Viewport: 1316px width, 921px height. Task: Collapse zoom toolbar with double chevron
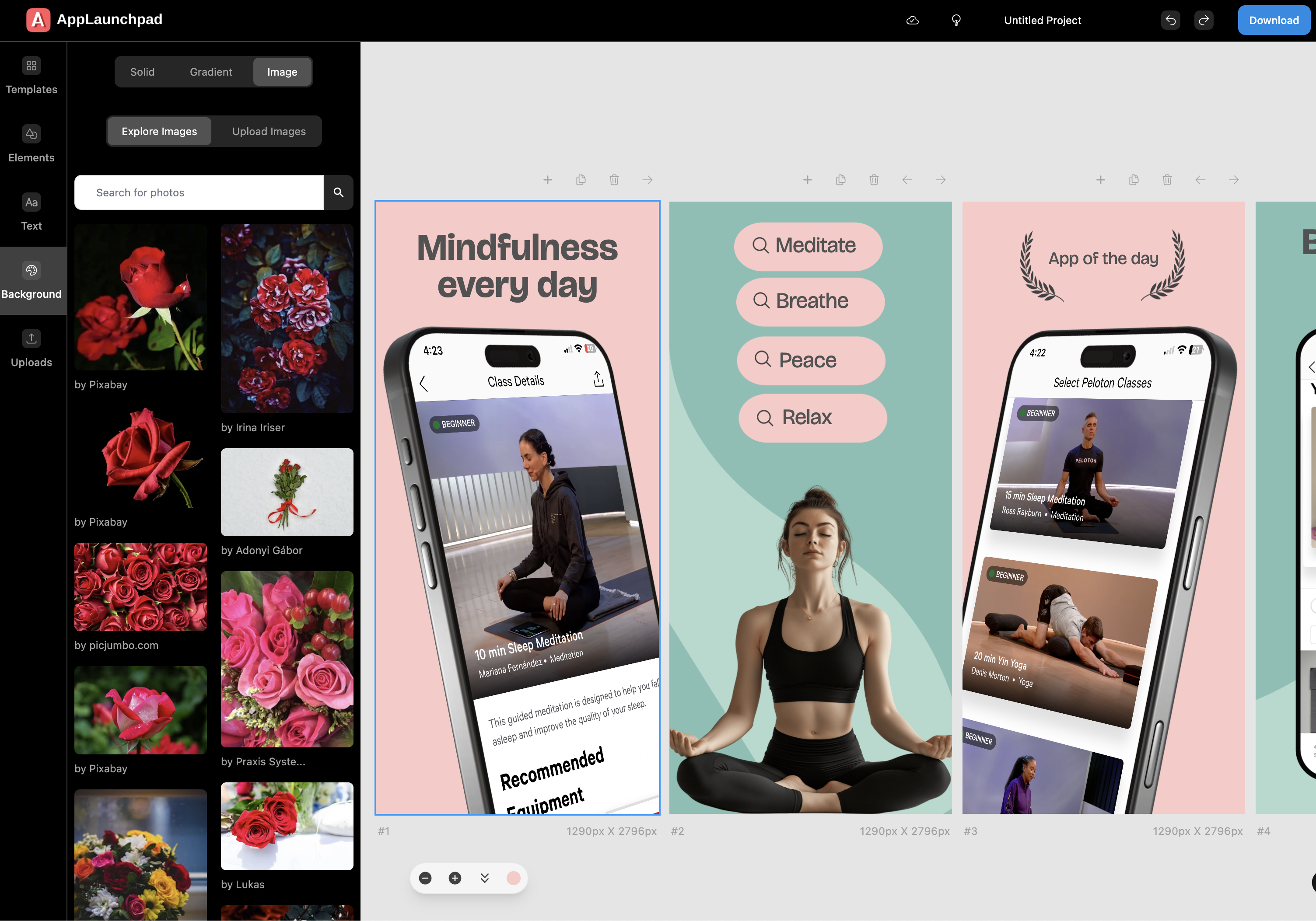tap(484, 878)
